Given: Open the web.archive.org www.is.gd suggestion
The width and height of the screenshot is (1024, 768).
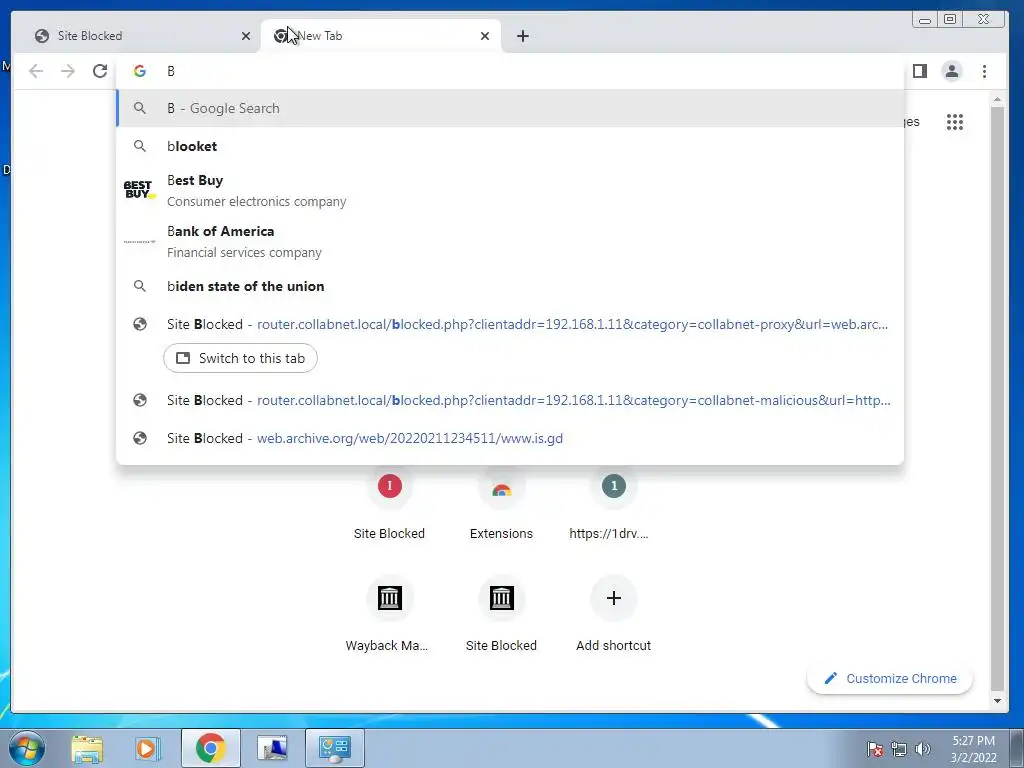Looking at the screenshot, I should pos(510,438).
